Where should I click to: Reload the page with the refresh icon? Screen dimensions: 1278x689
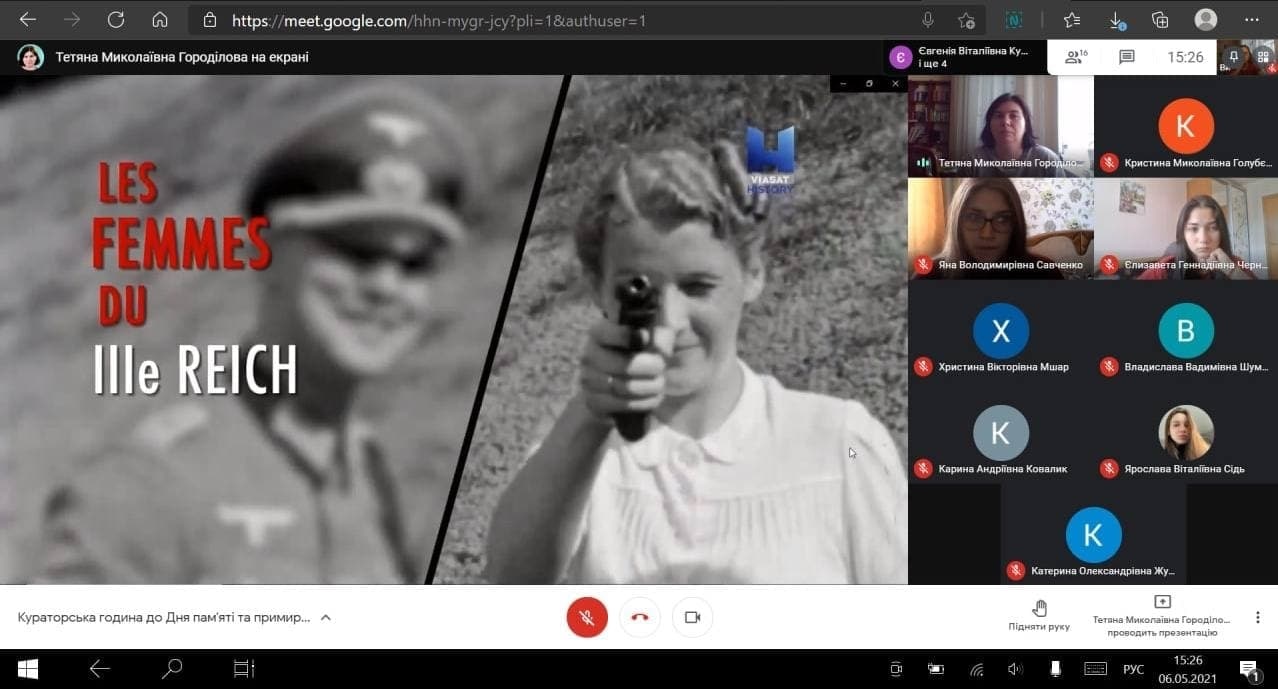(116, 20)
